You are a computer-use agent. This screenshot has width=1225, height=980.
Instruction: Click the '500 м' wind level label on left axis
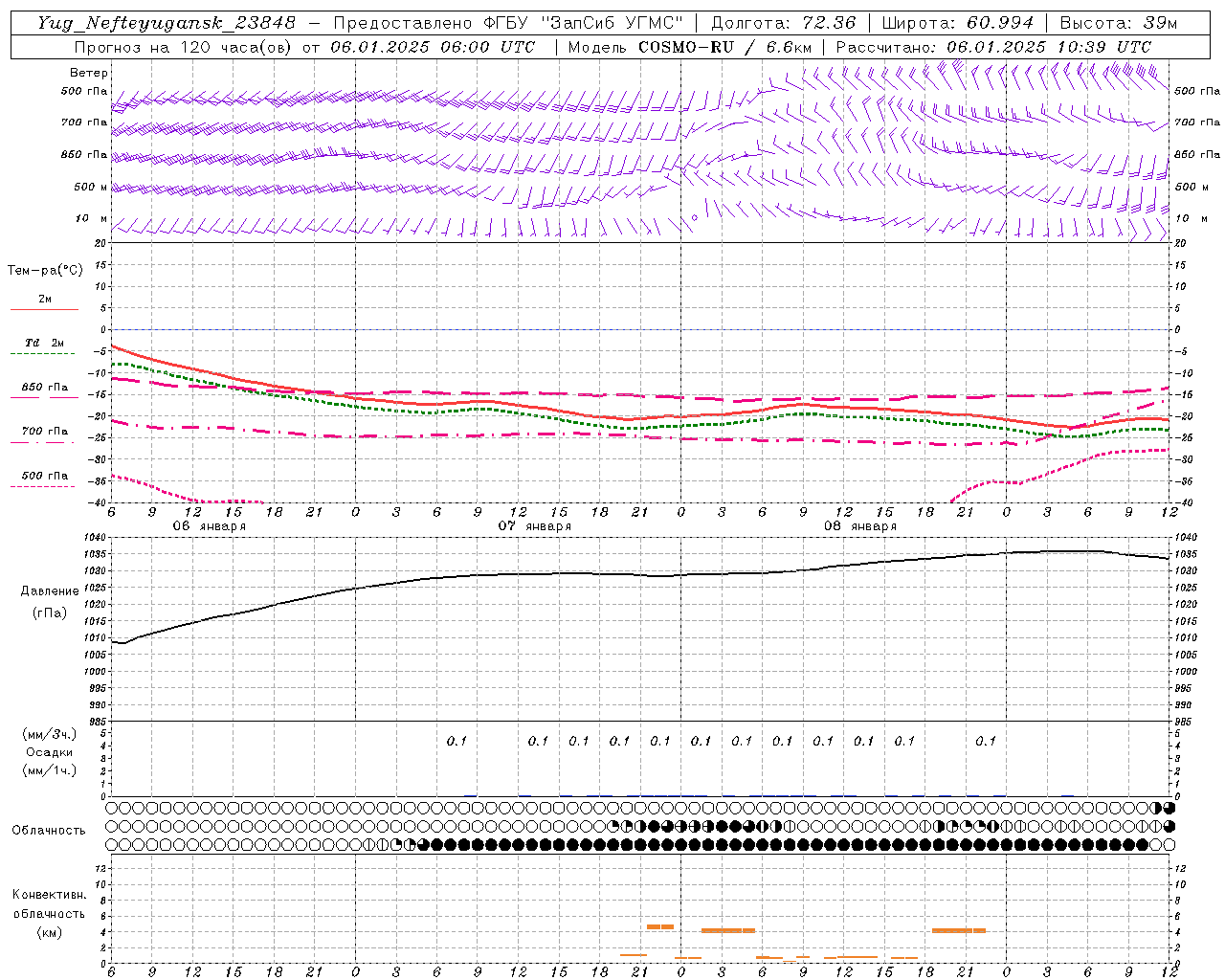click(91, 187)
